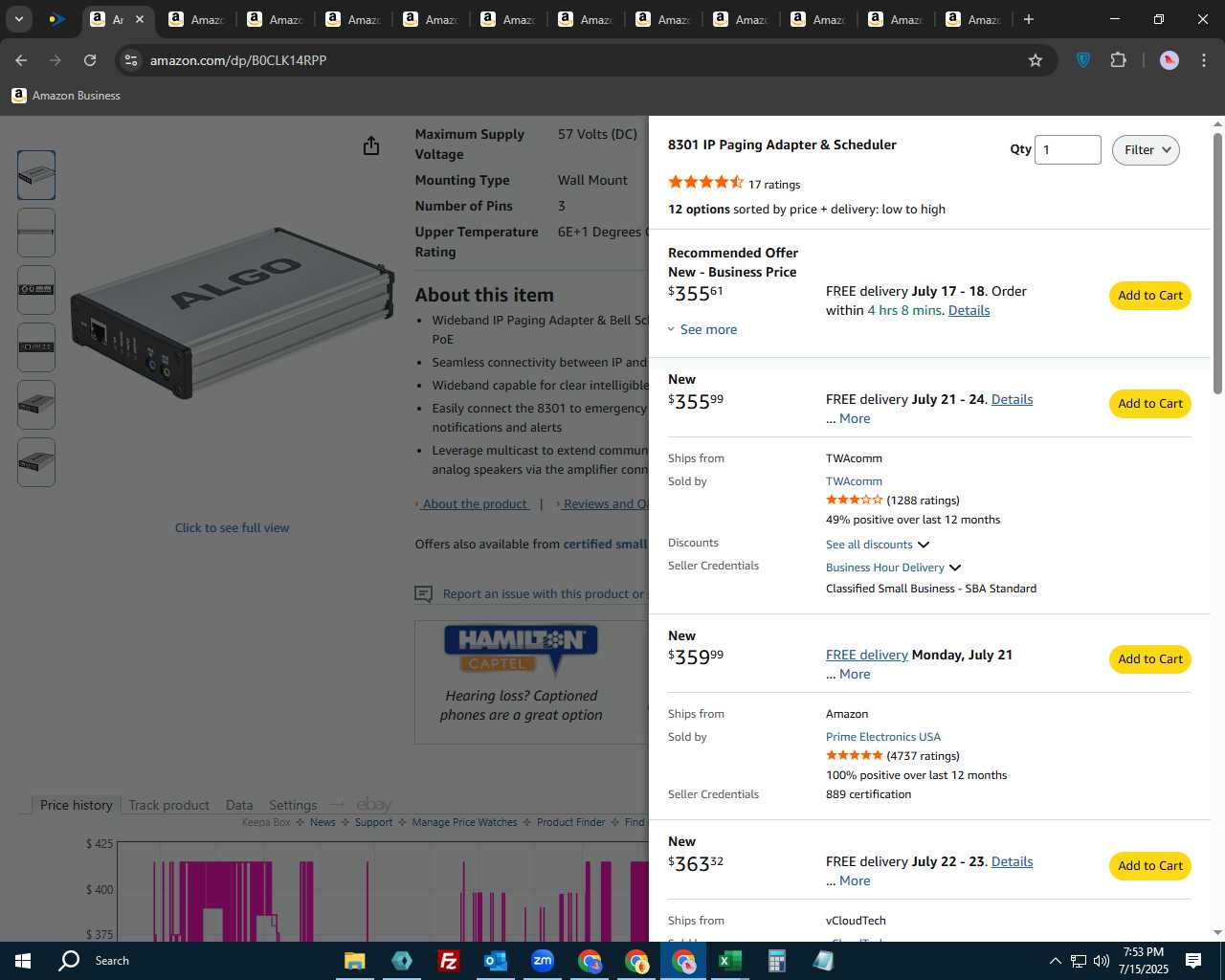Click the Keepa Product Finder link
The width and height of the screenshot is (1225, 980).
(571, 822)
